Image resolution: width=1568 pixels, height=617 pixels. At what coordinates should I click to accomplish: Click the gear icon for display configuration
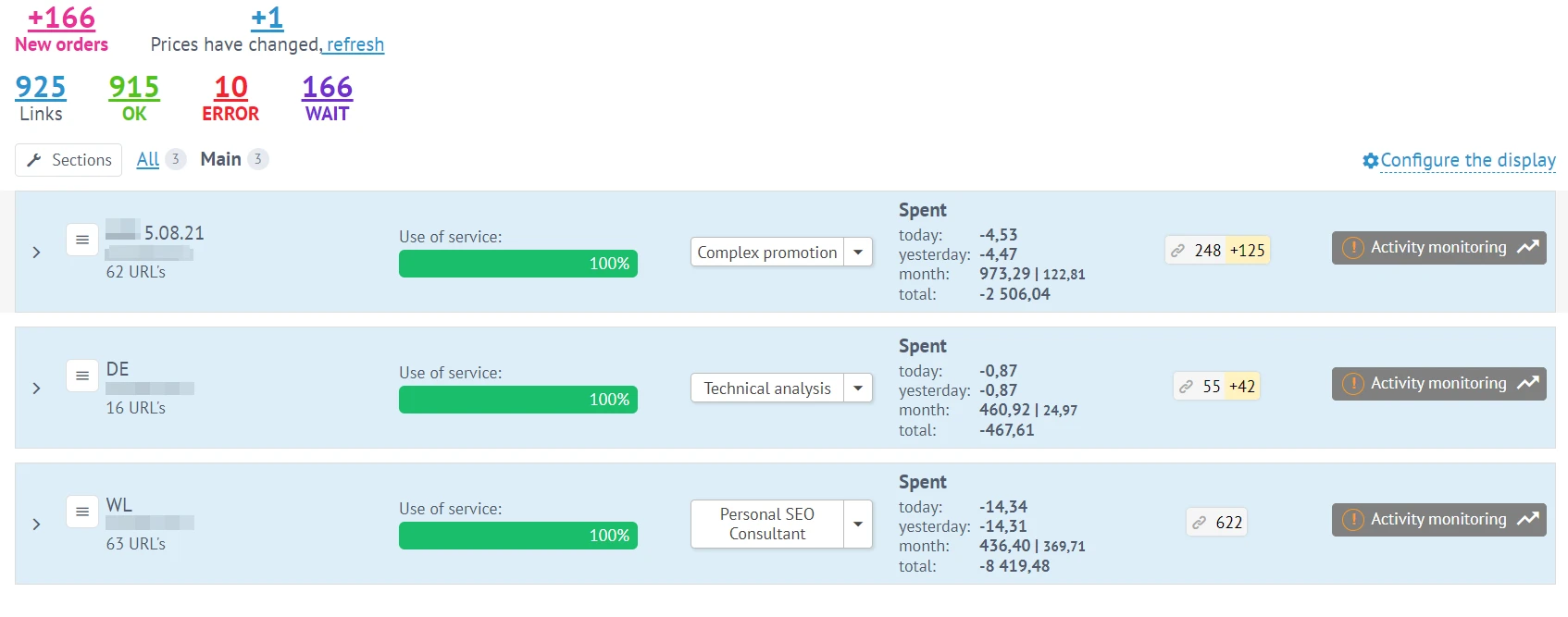[x=1370, y=161]
